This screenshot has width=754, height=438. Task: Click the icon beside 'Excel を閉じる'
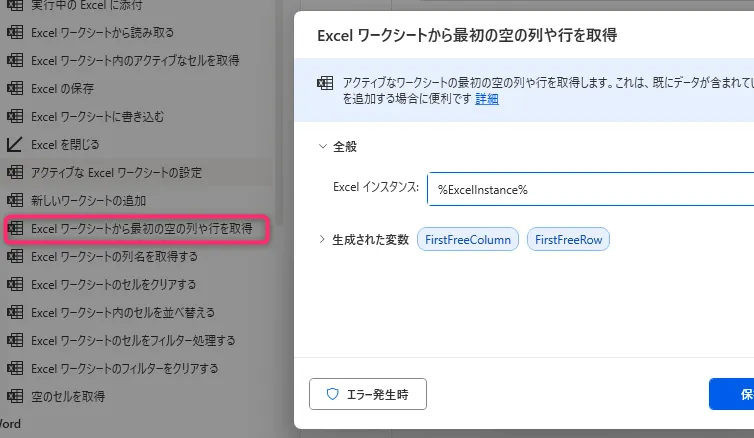click(x=15, y=144)
